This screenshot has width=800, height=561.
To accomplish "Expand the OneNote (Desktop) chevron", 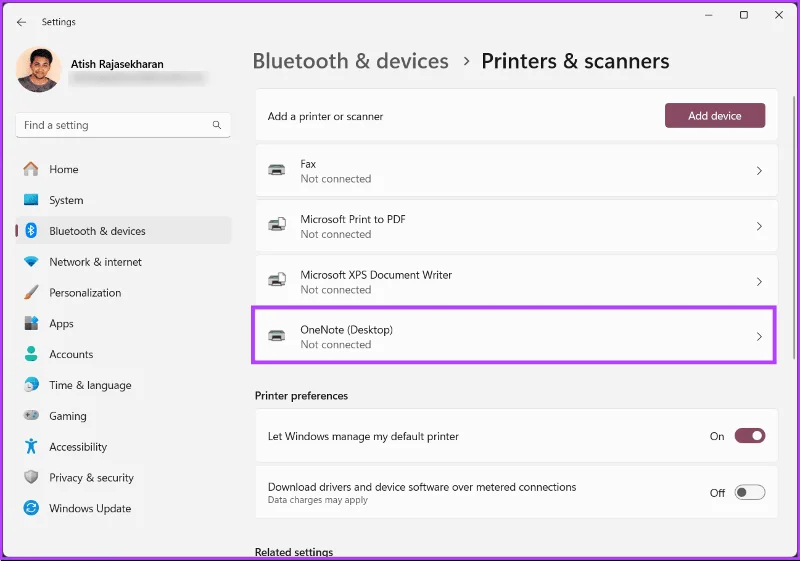I will 759,337.
